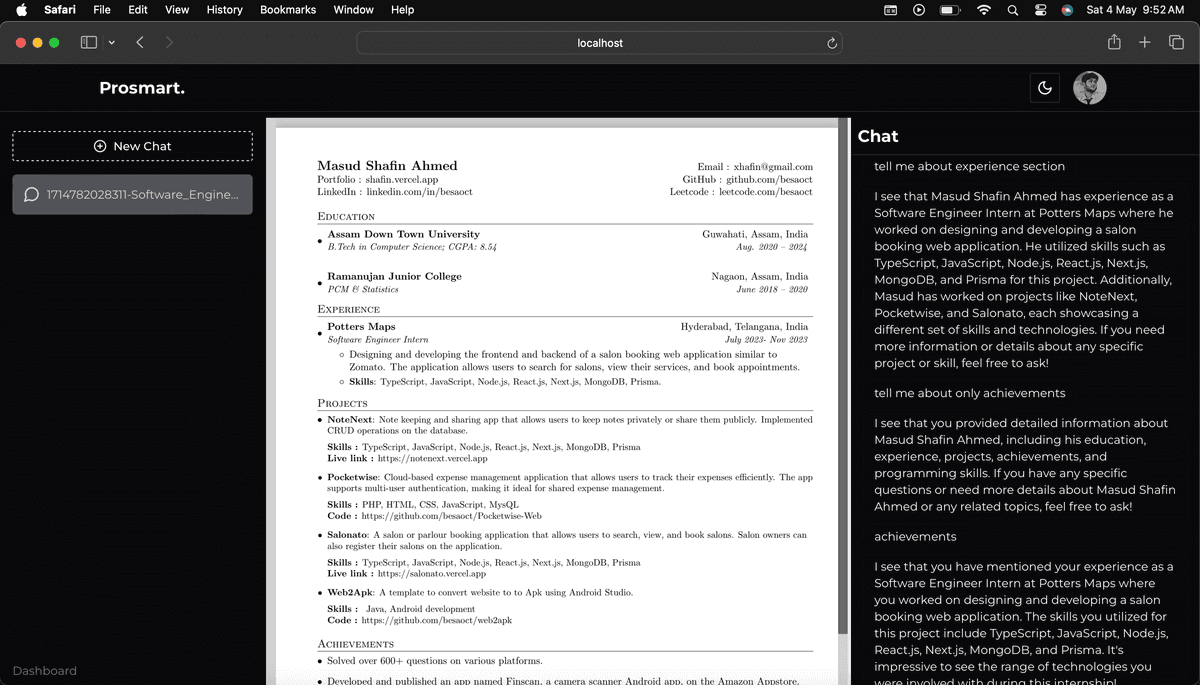Open the Safari menu
This screenshot has height=685, width=1200.
60,10
